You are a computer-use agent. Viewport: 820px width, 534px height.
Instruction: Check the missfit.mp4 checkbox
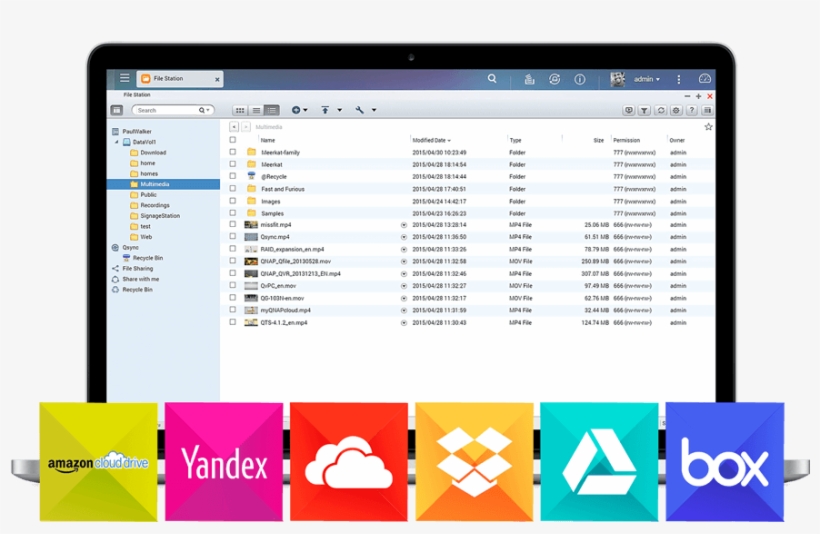(x=233, y=224)
